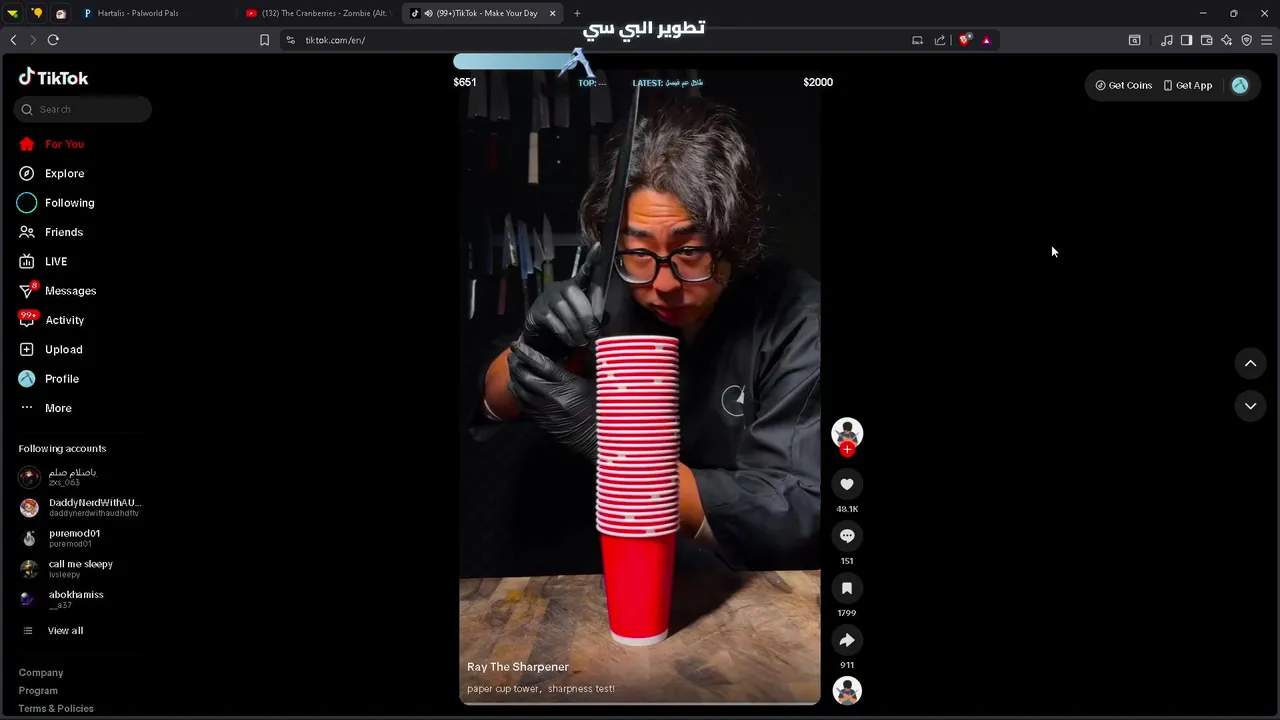Viewport: 1280px width, 720px height.
Task: Open the browser hamburger main menu
Action: tap(1266, 40)
